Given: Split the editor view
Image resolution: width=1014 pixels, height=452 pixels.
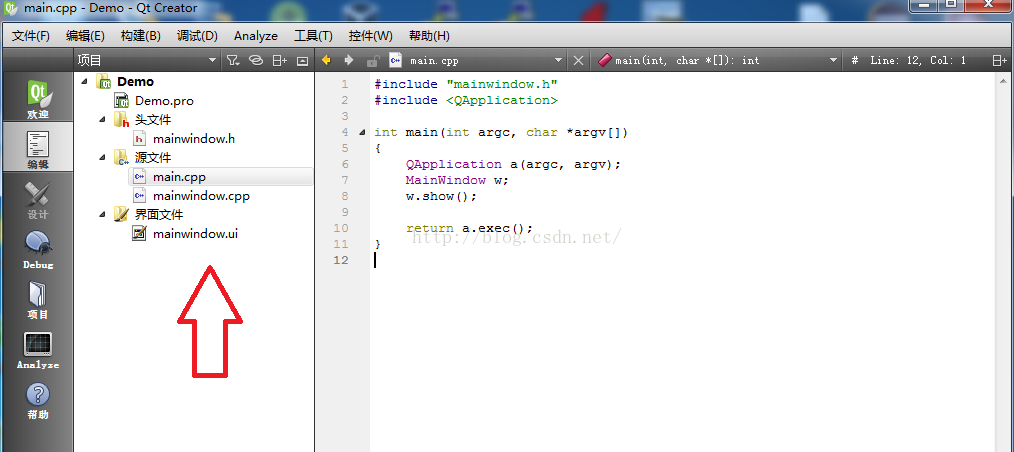Looking at the screenshot, I should 999,60.
